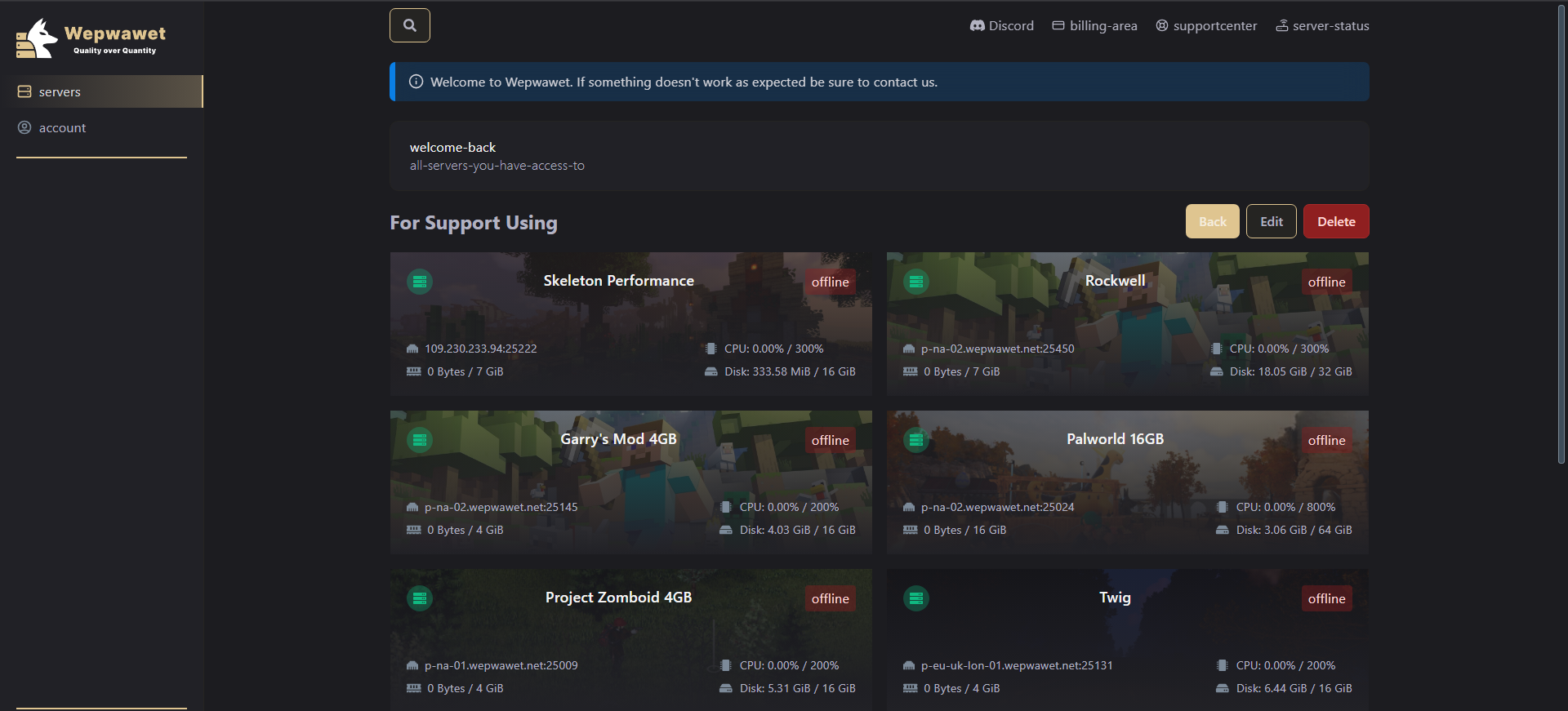The height and width of the screenshot is (711, 1568).
Task: Open the Twig server title
Action: point(1116,597)
